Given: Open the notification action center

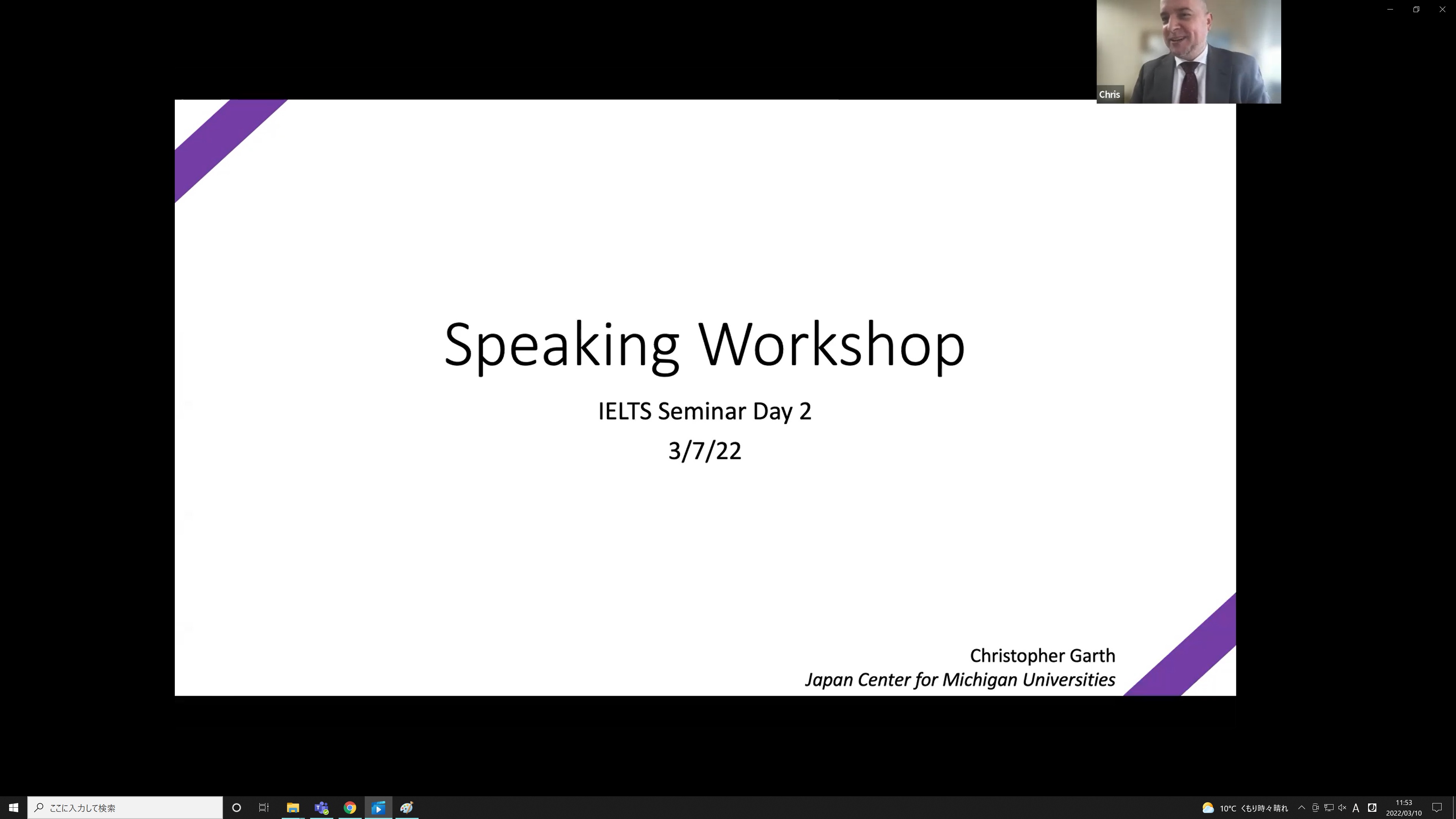Looking at the screenshot, I should click(1437, 808).
